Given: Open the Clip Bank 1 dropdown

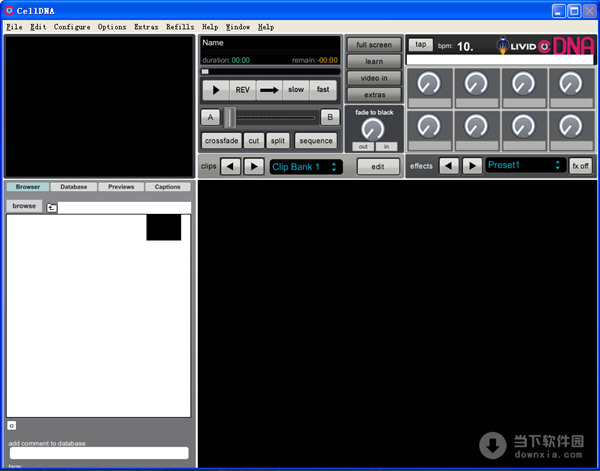Looking at the screenshot, I should click(x=306, y=166).
